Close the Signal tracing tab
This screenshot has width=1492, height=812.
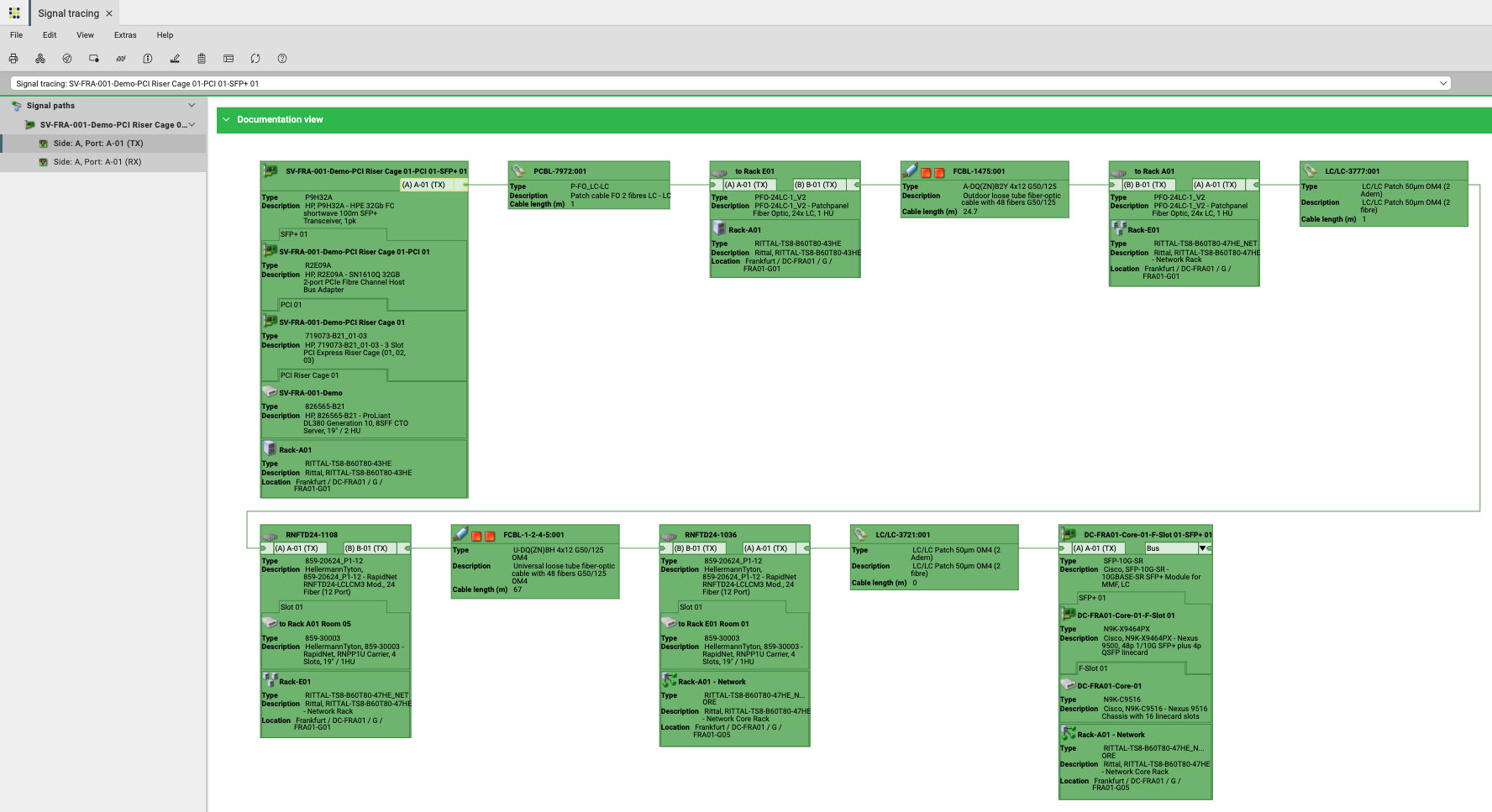pyautogui.click(x=109, y=13)
